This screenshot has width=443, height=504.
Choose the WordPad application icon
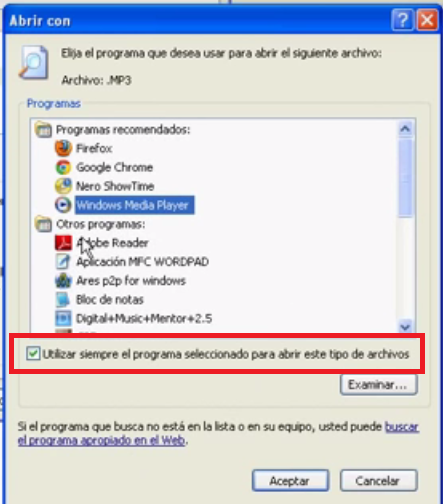63,262
